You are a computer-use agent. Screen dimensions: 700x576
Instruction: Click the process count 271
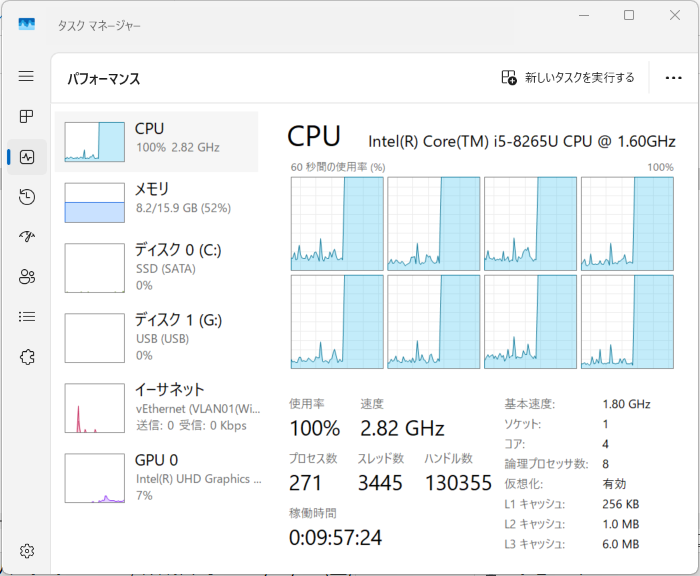[x=305, y=483]
